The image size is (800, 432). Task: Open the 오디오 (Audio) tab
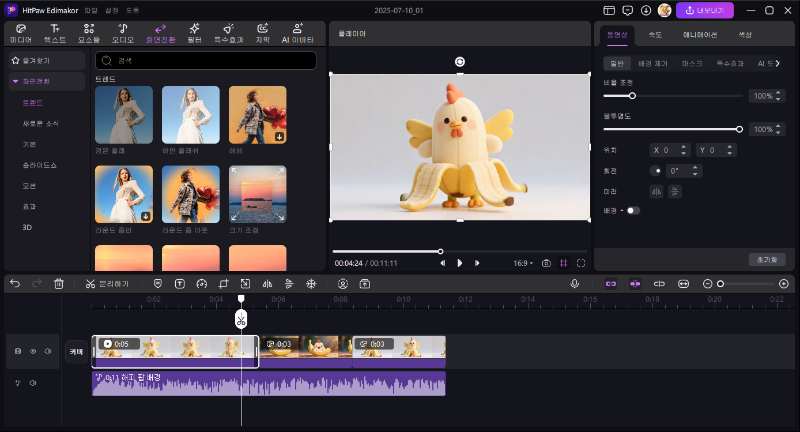click(x=122, y=33)
